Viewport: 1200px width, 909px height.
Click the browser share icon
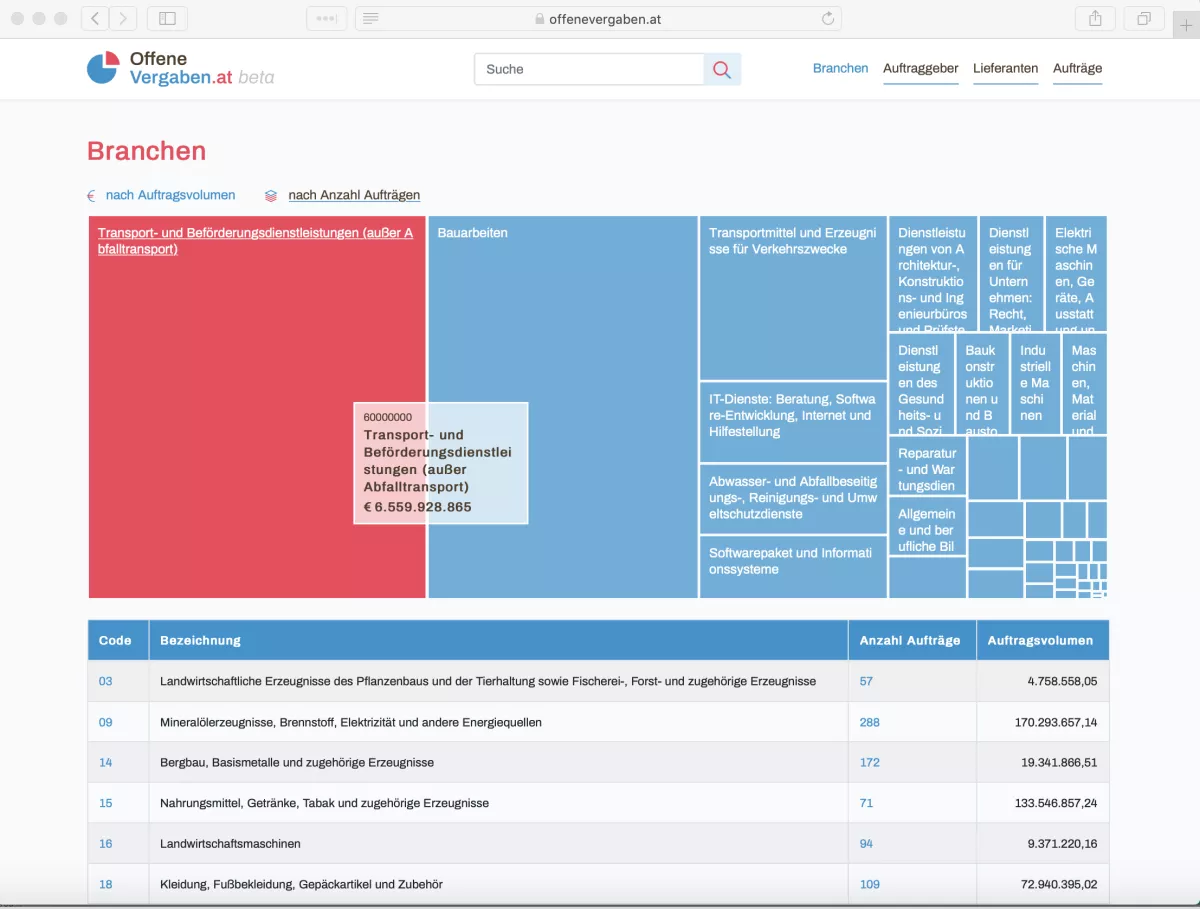(1095, 18)
